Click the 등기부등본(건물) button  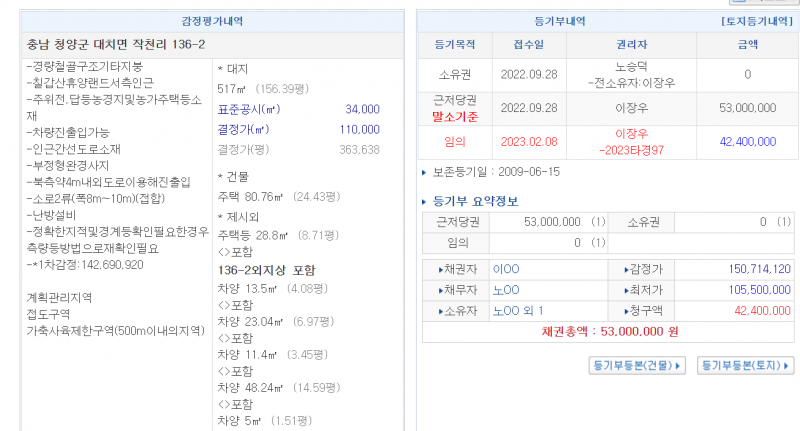pyautogui.click(x=638, y=366)
